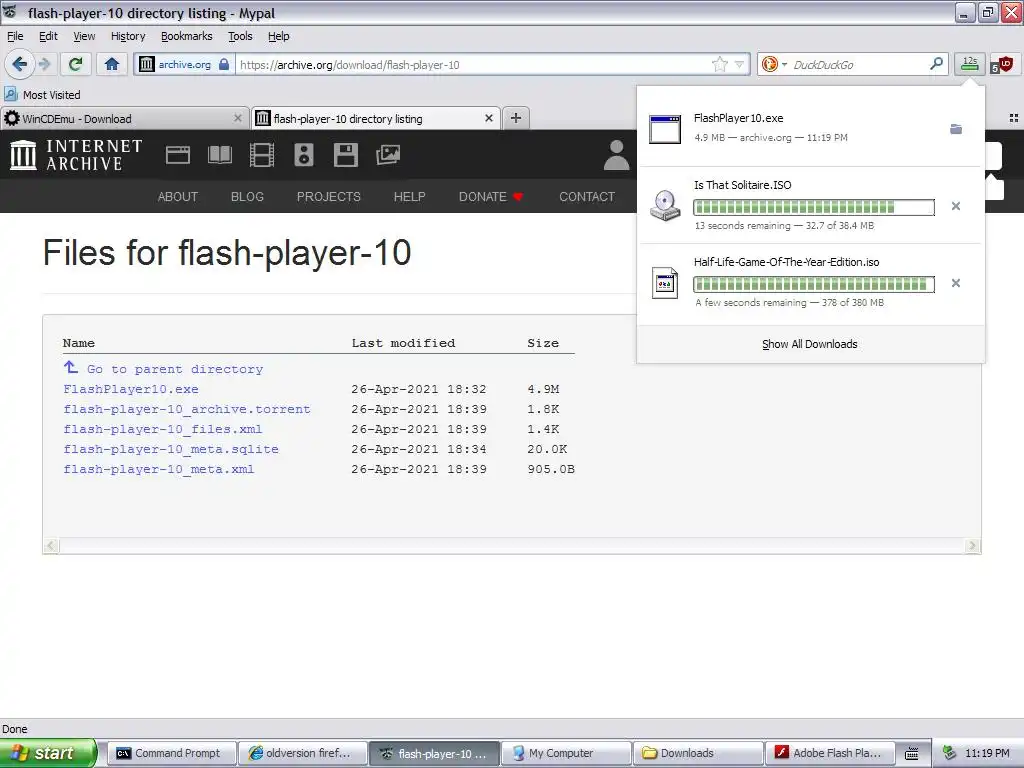Click Show All Downloads
Screen dimensions: 1024x768
810,344
